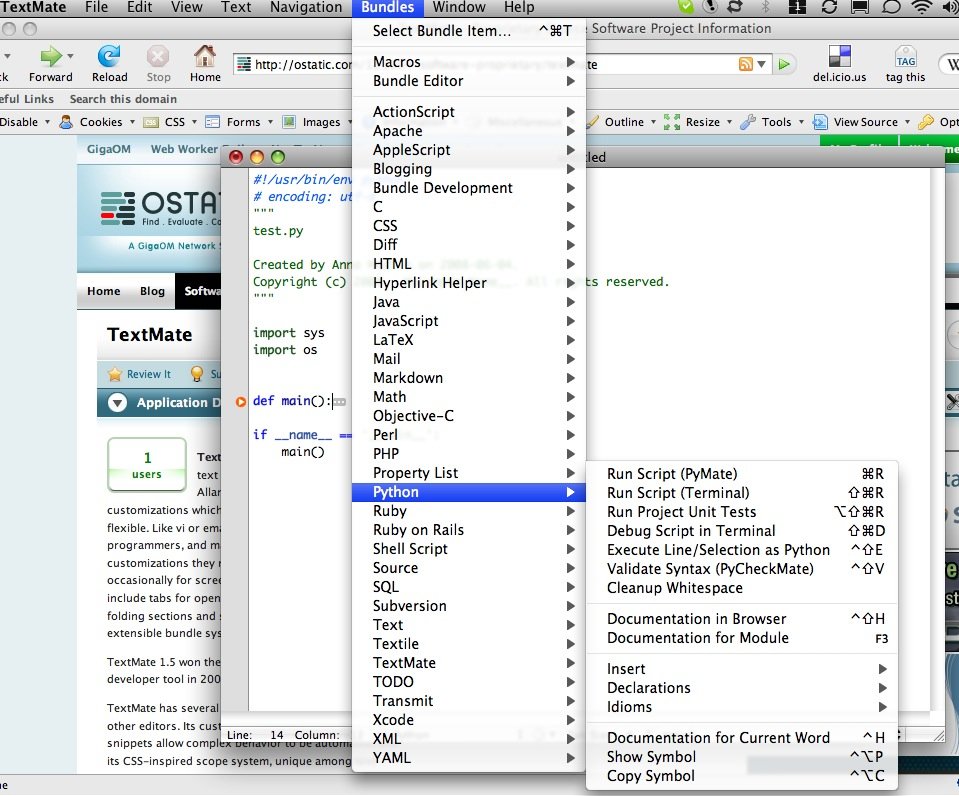Choose Select Bundle Item…
The width and height of the screenshot is (959, 796).
click(468, 31)
